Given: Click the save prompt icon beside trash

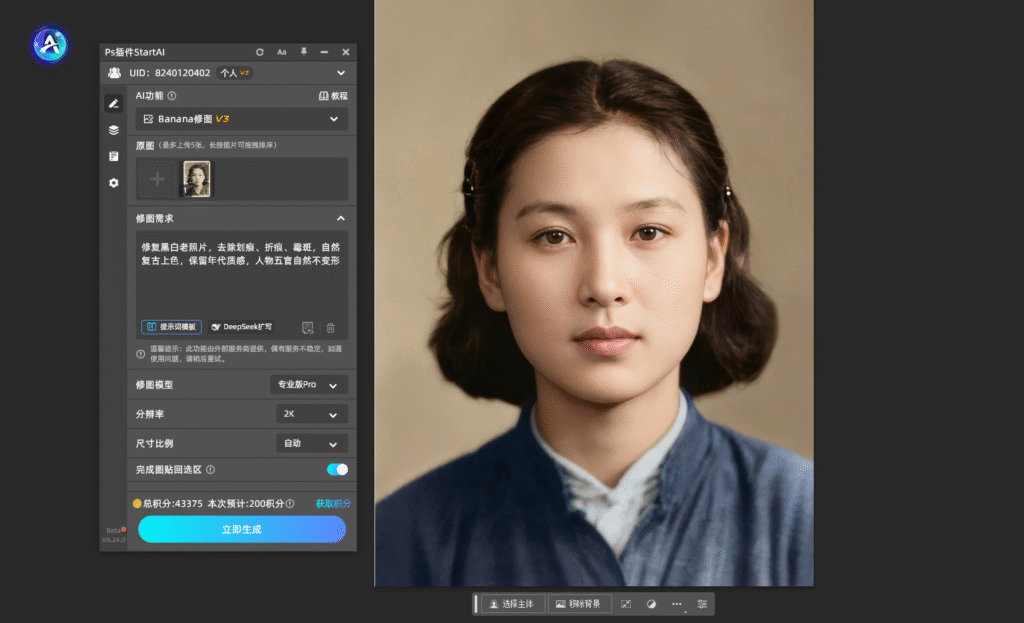Looking at the screenshot, I should pos(308,327).
